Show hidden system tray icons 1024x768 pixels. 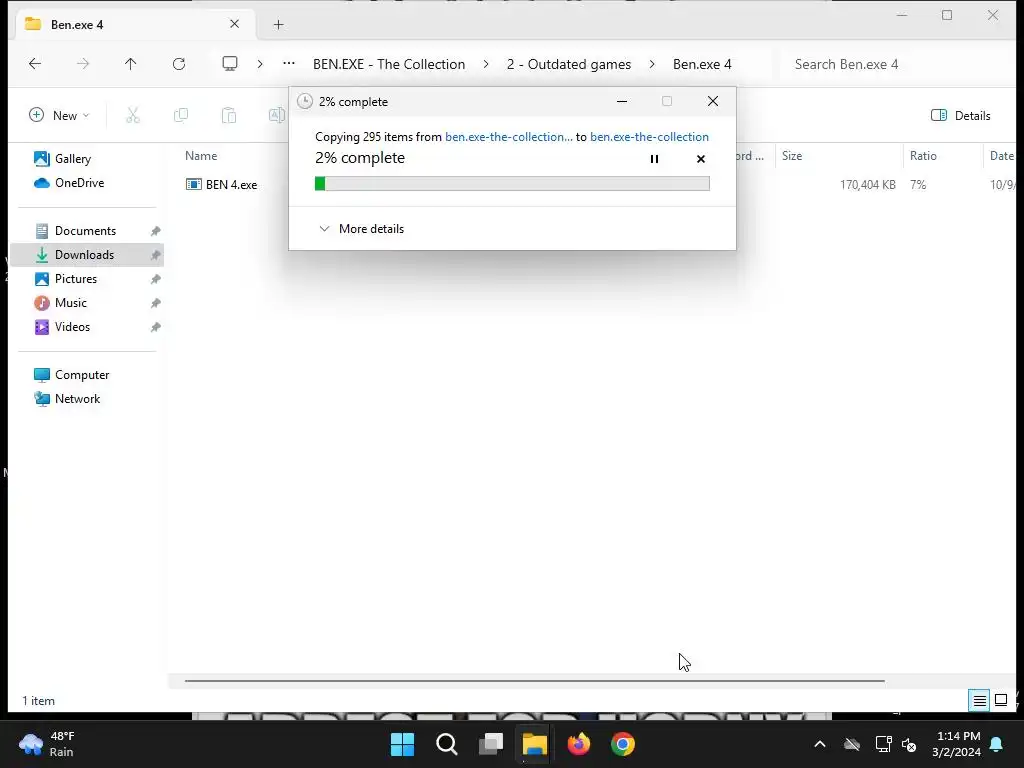click(x=820, y=744)
